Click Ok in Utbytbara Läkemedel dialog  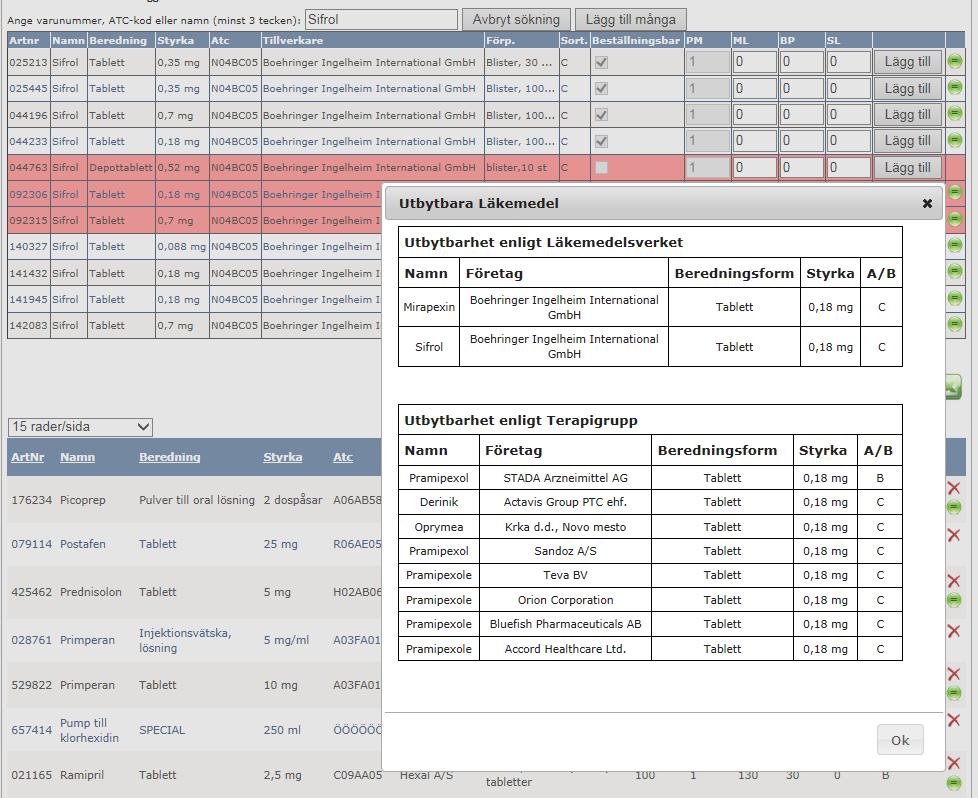click(900, 740)
